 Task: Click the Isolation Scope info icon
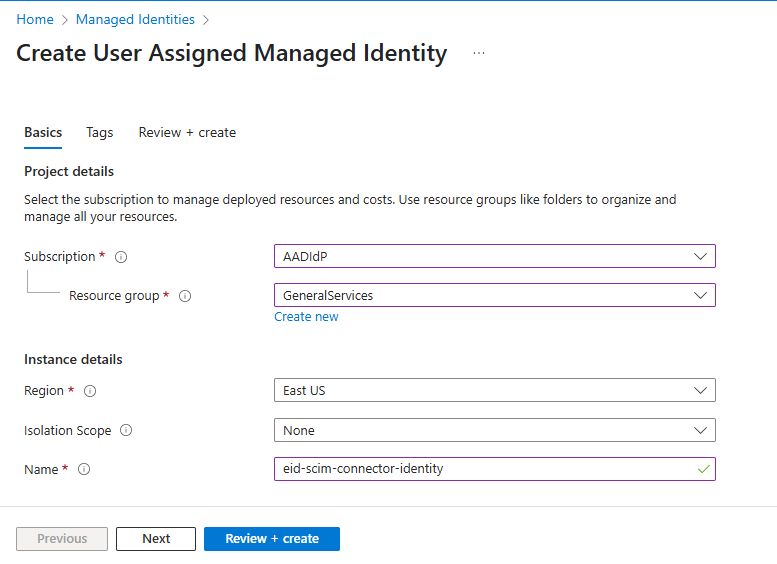click(x=126, y=431)
